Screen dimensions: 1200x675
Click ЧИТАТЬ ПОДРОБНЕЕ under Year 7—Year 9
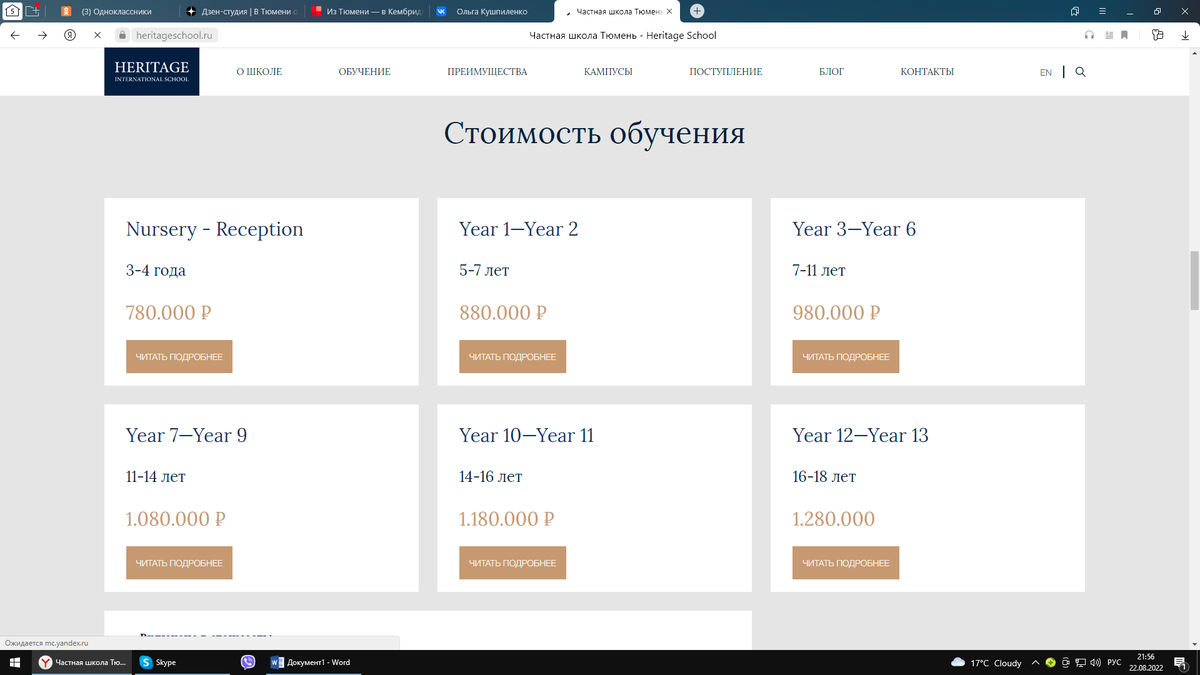(x=179, y=563)
